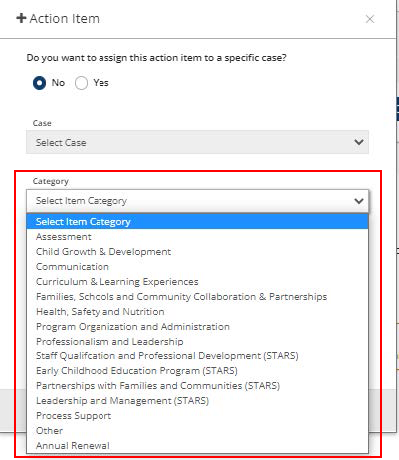
Task: Choose Leadership and Management (STARS)
Action: 197,401
